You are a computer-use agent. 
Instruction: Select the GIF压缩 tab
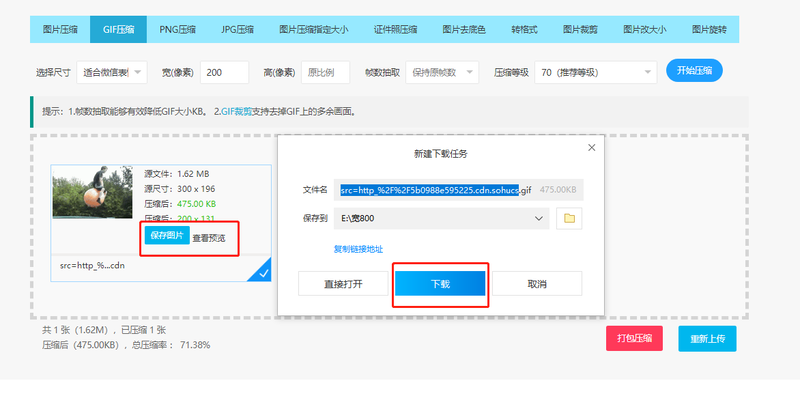pyautogui.click(x=118, y=30)
